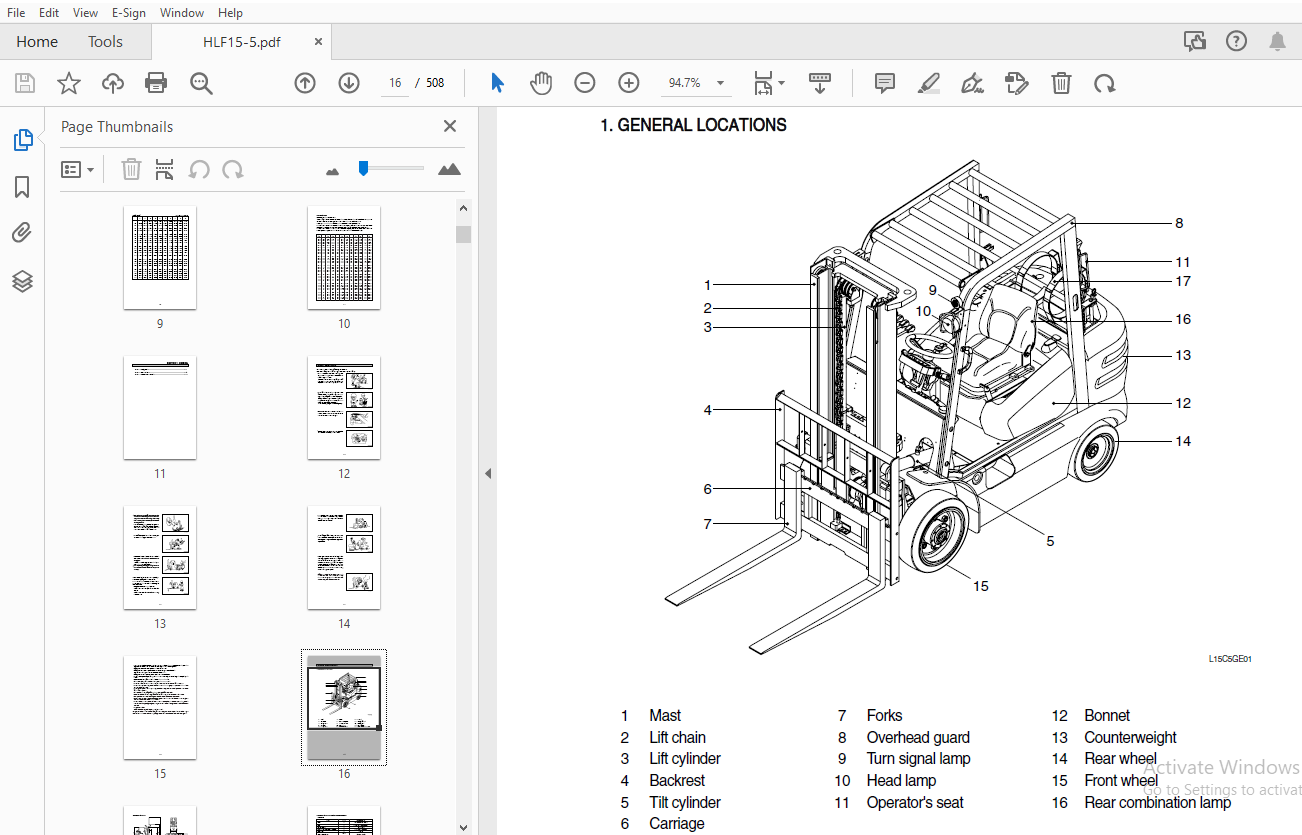Click the insert pages icon in thumbnails panel
The height and width of the screenshot is (835, 1302).
164,170
